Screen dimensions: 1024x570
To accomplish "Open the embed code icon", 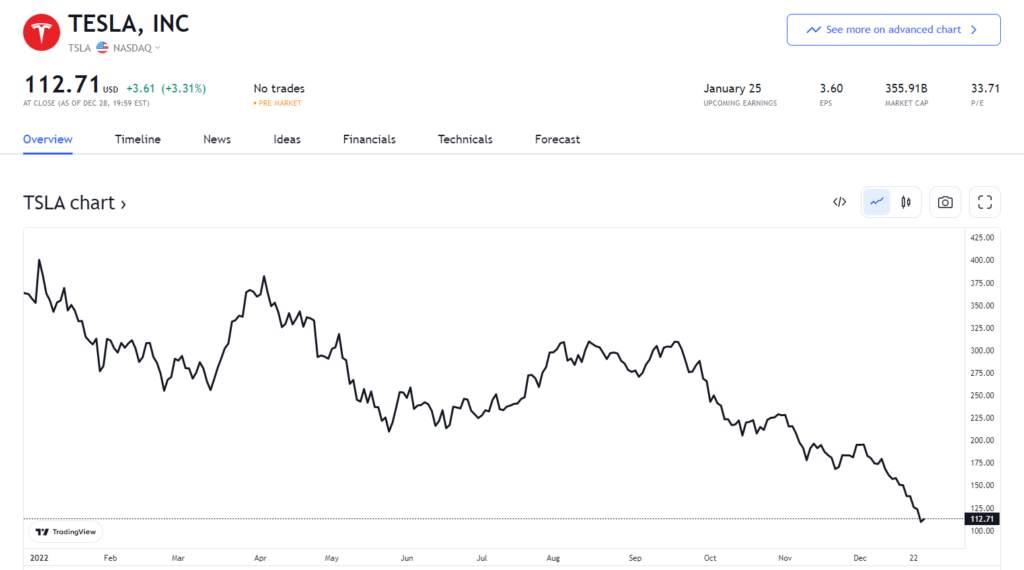I will (840, 202).
